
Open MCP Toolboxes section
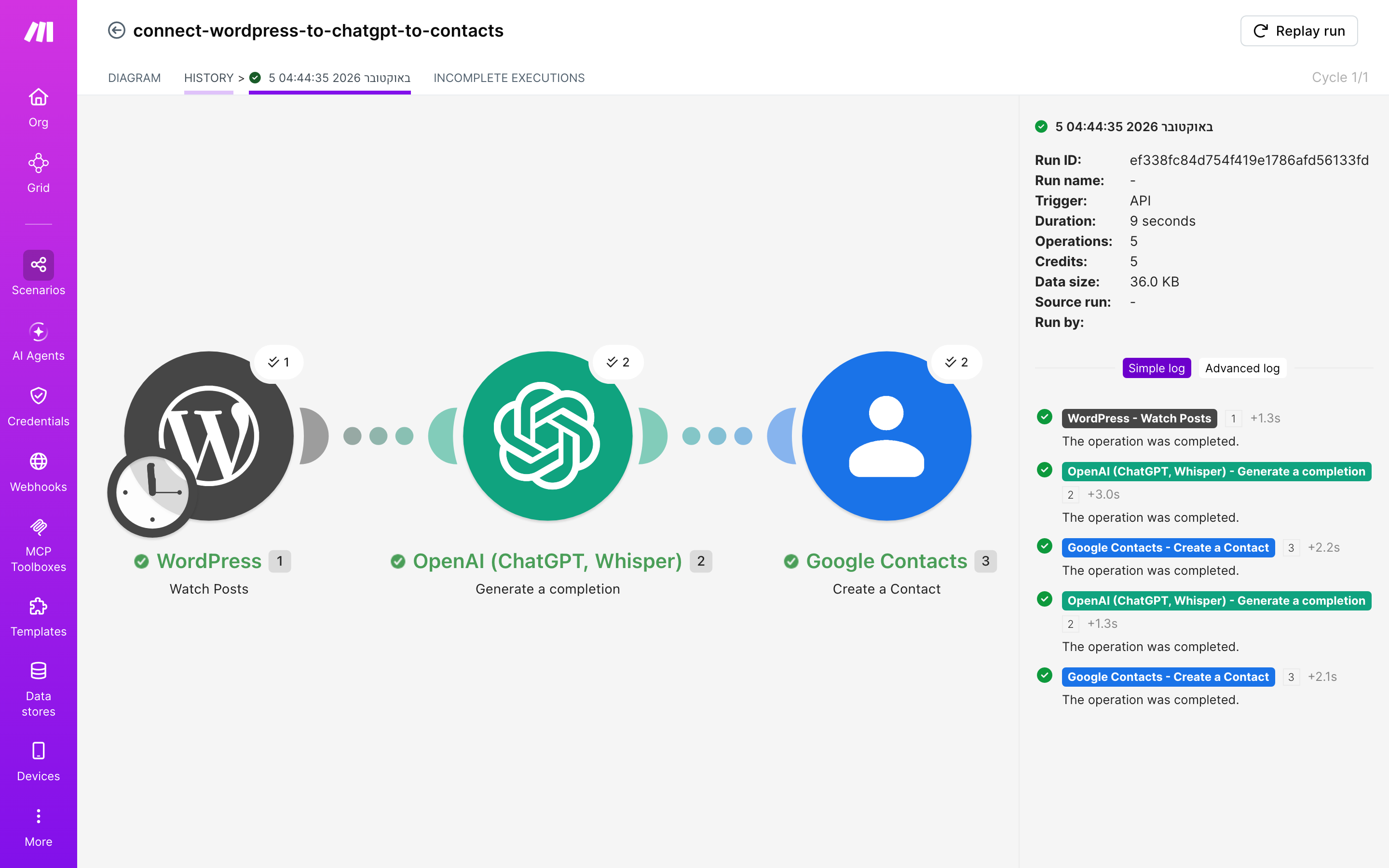[39, 545]
